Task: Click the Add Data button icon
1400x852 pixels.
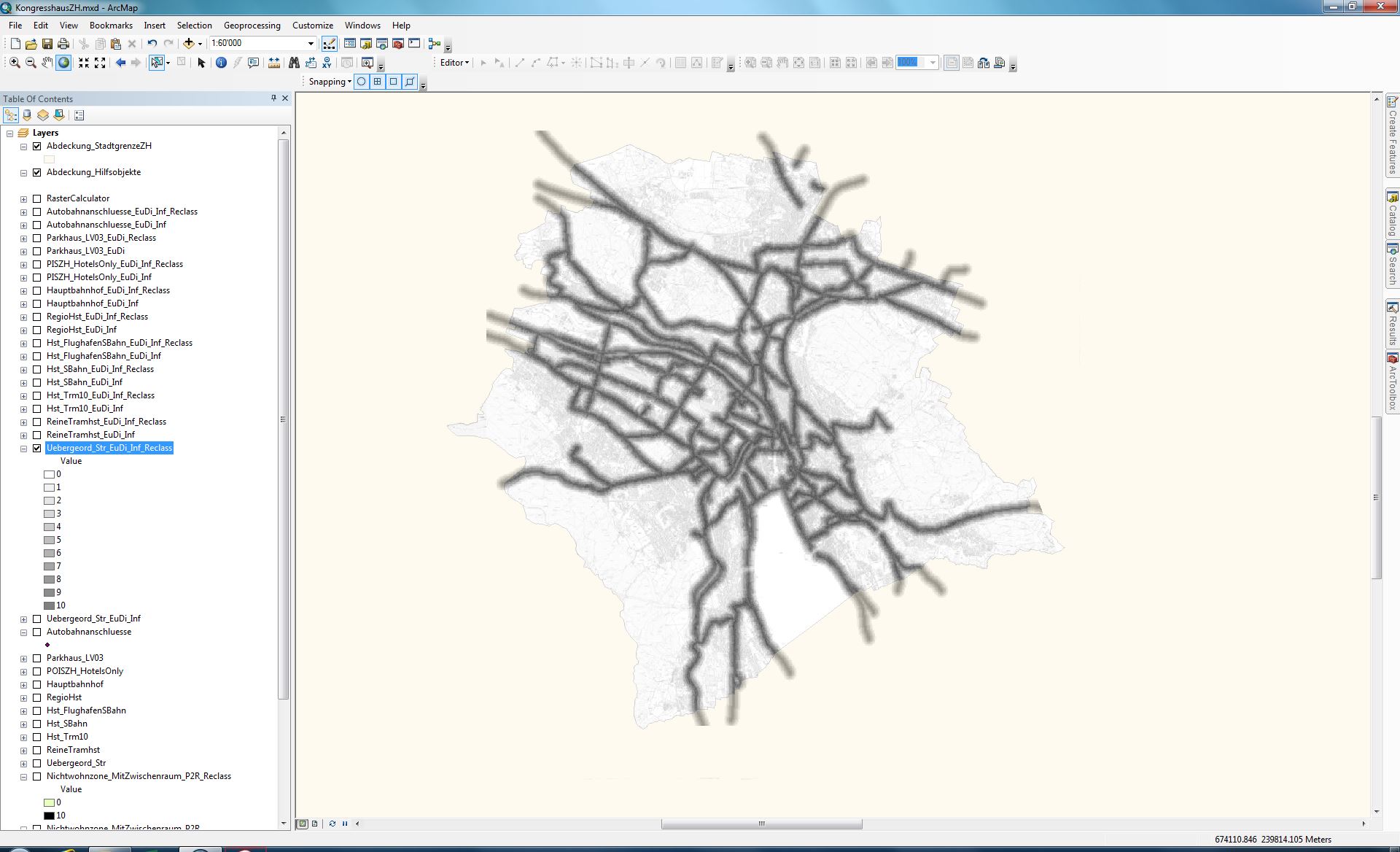Action: (189, 44)
